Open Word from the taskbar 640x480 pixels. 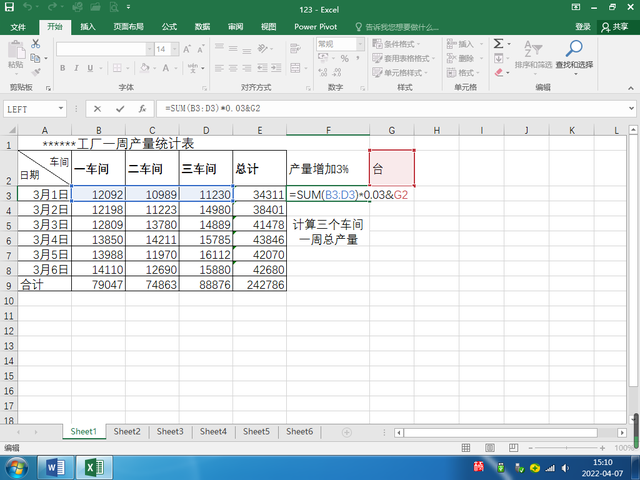tap(56, 467)
